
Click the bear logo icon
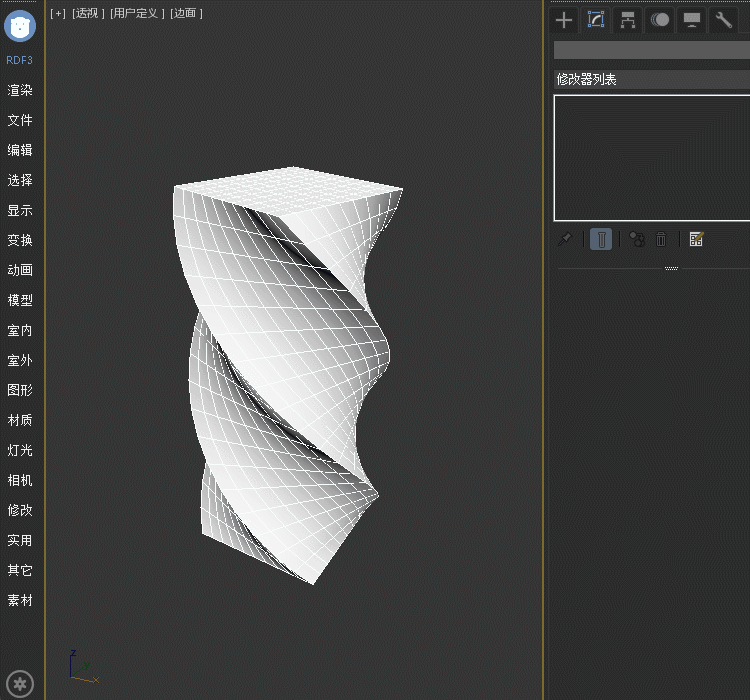click(x=20, y=26)
